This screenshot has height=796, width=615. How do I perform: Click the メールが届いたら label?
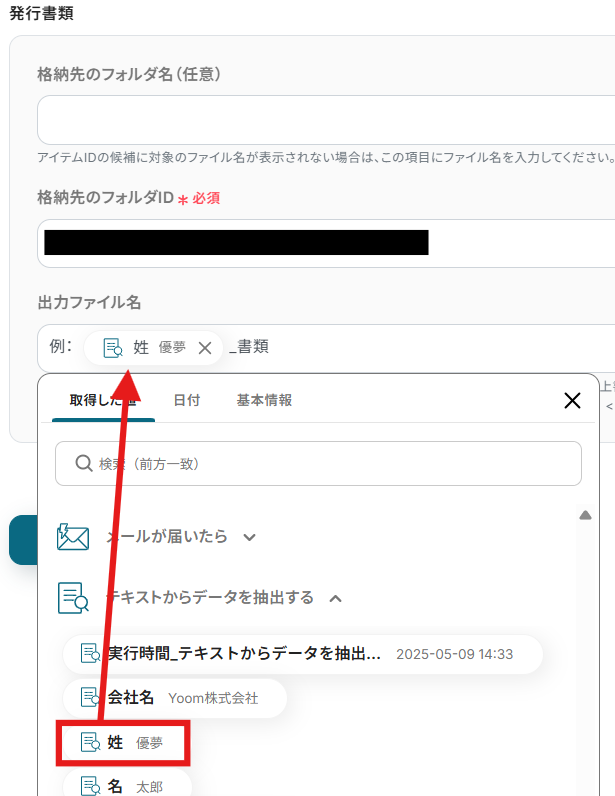point(167,537)
